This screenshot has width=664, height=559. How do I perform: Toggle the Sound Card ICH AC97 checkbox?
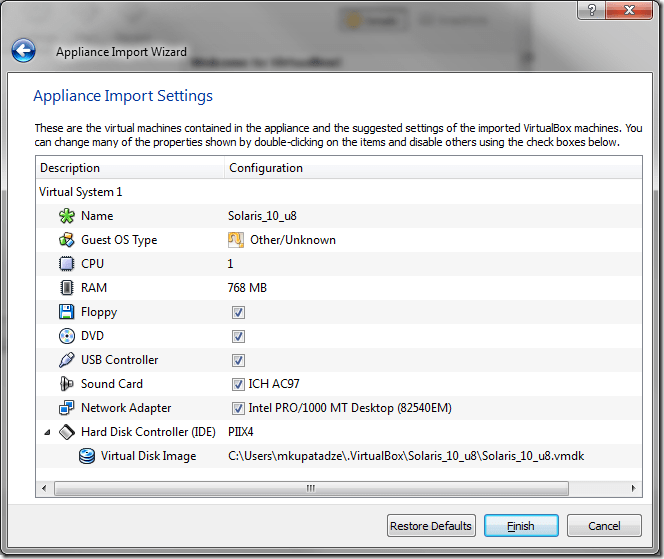point(238,385)
